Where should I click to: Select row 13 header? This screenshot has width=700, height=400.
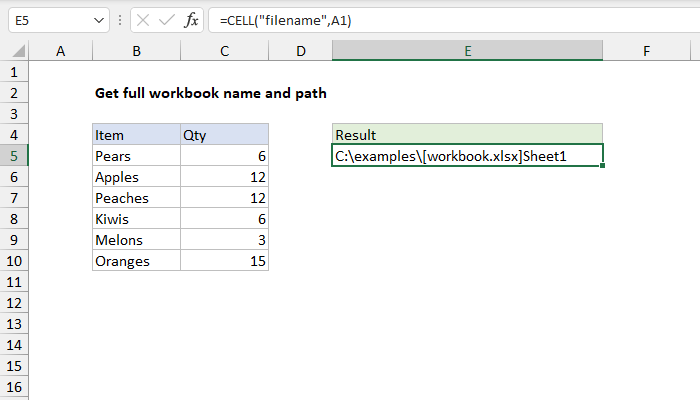pyautogui.click(x=14, y=324)
